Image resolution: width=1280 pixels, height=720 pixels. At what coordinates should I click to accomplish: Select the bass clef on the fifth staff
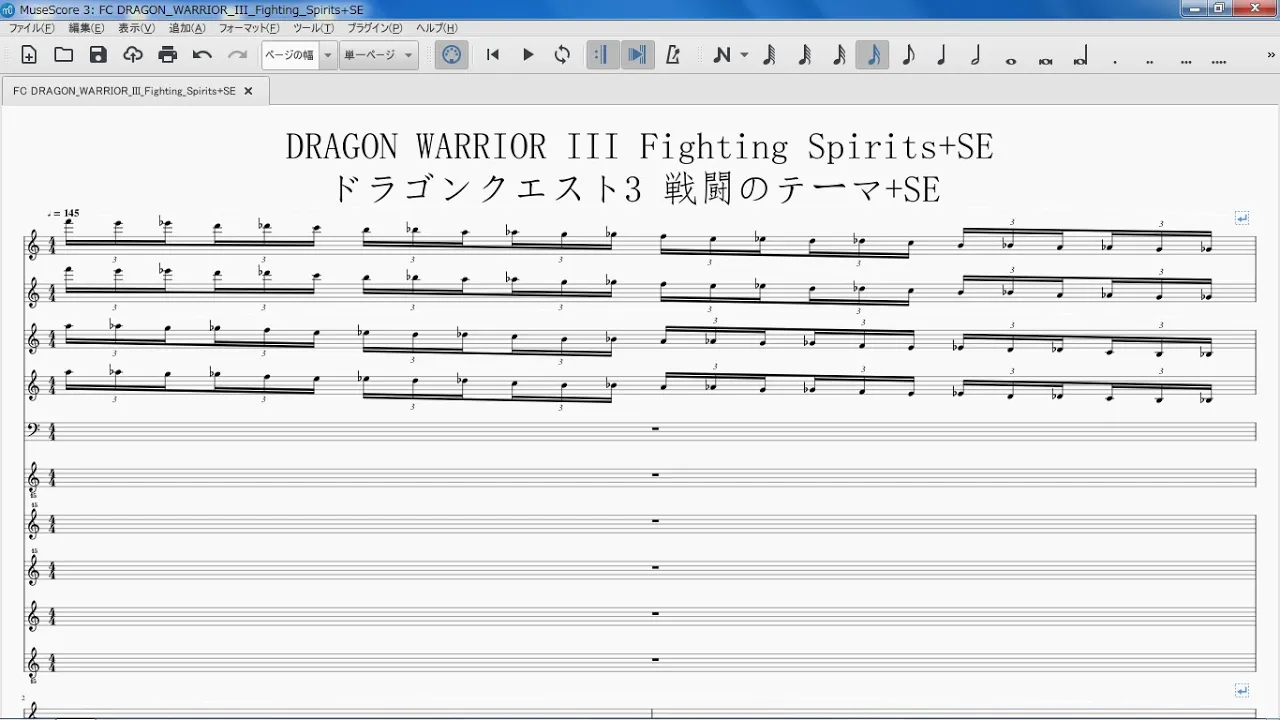(33, 431)
